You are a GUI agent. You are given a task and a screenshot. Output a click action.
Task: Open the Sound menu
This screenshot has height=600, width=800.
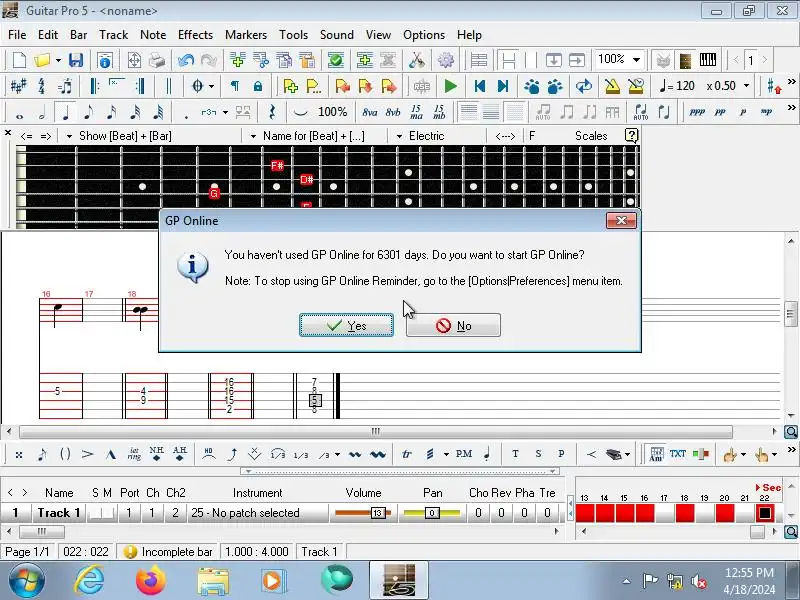337,35
